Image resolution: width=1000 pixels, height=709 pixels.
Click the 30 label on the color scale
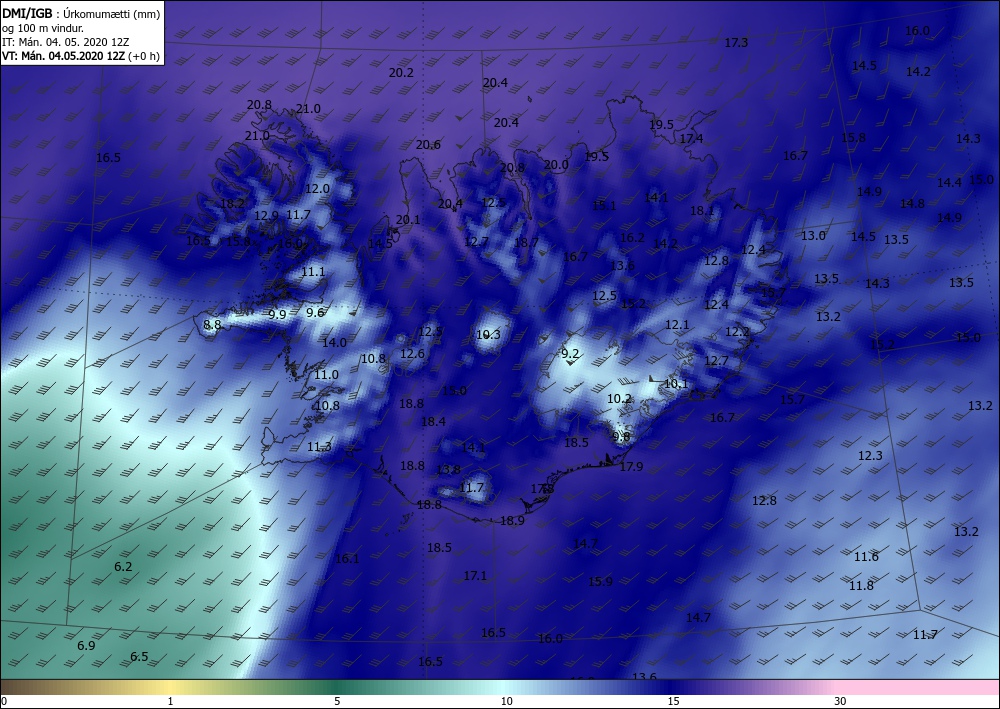point(840,701)
